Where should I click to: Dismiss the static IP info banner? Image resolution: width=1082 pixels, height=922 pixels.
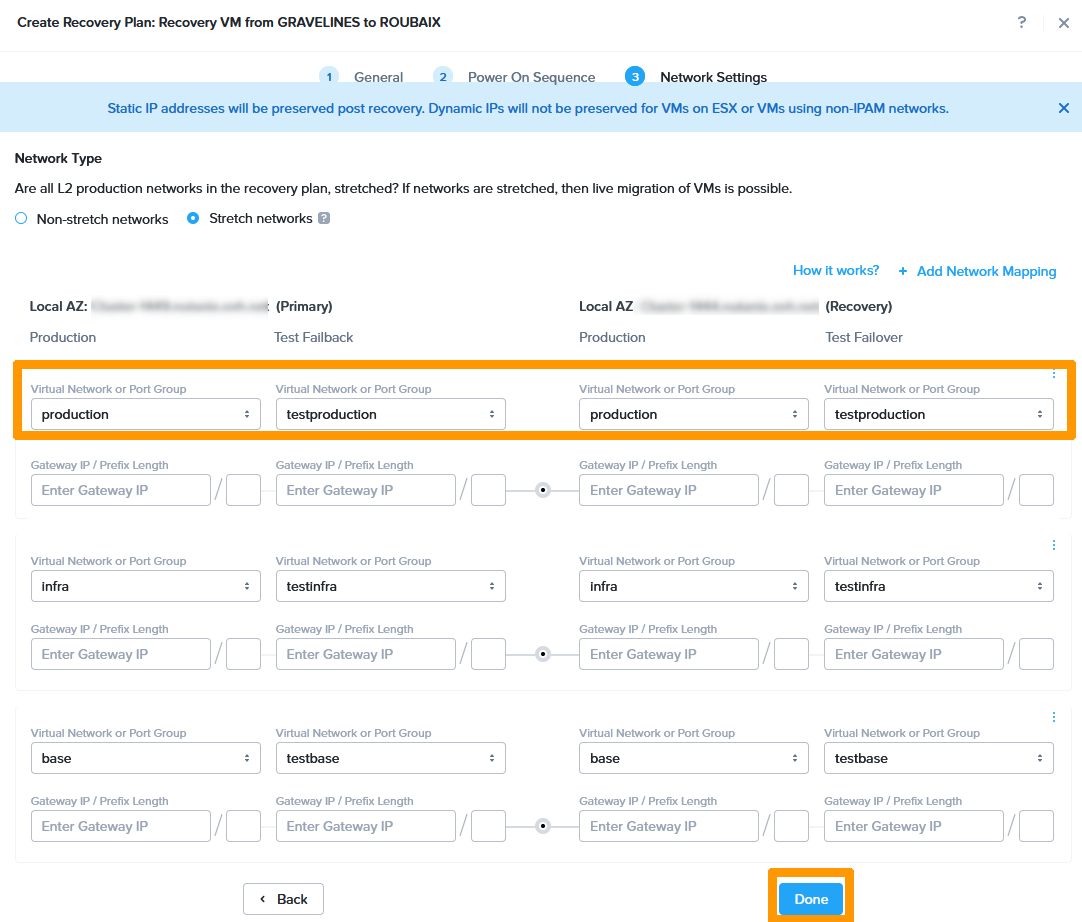click(x=1063, y=108)
